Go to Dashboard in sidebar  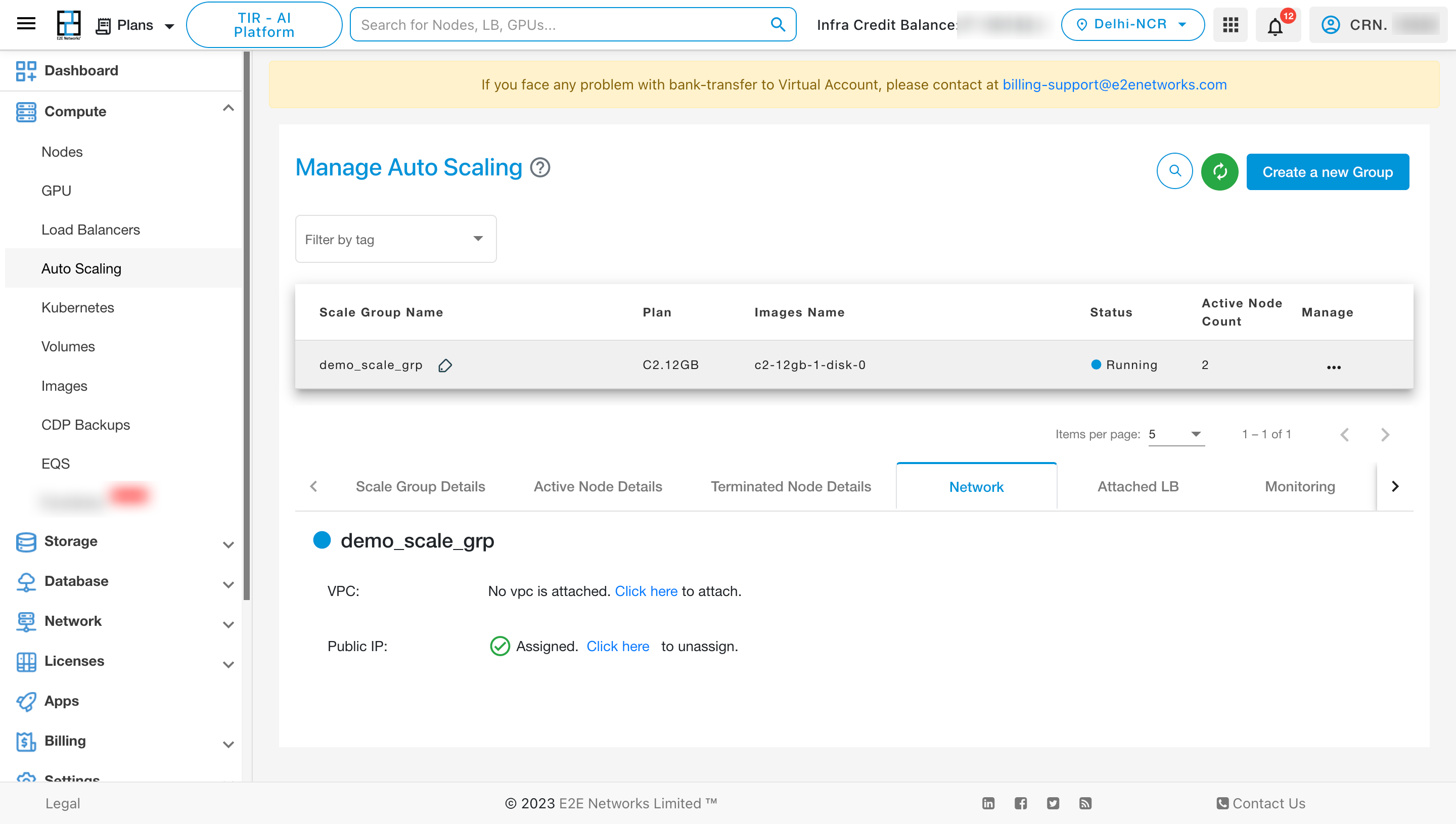pyautogui.click(x=81, y=70)
